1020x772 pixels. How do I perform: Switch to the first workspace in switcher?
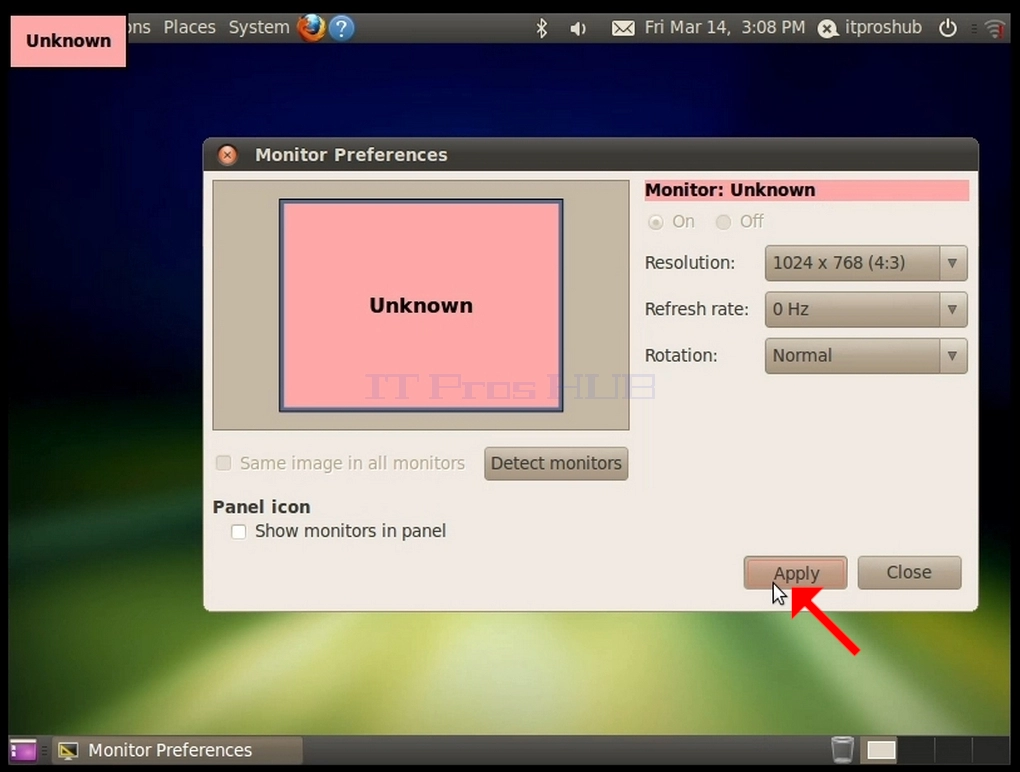coord(881,750)
